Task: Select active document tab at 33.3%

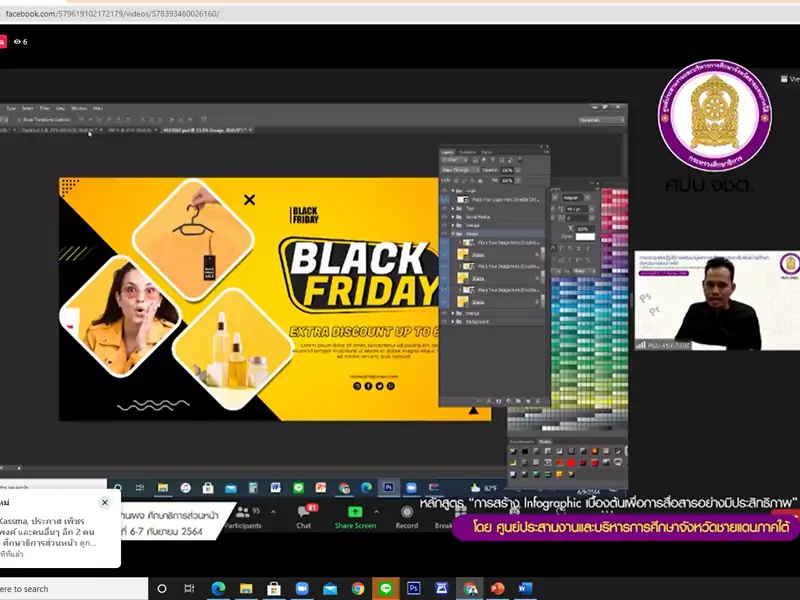Action: click(x=207, y=130)
